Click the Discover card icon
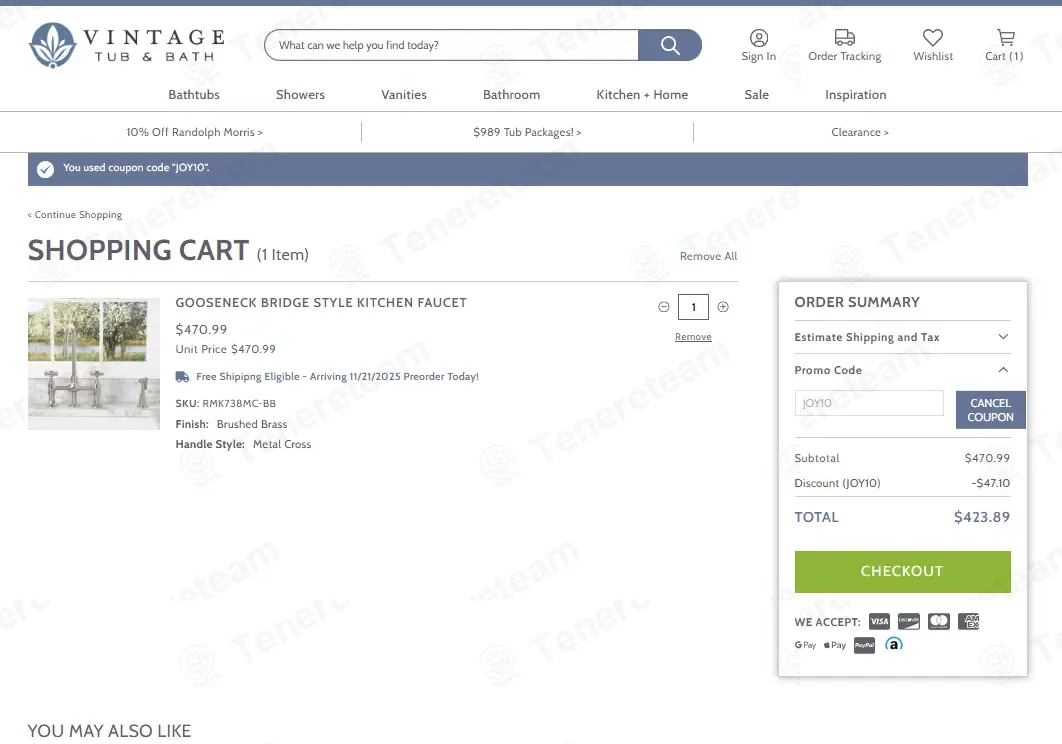The image size is (1062, 744). tap(908, 621)
